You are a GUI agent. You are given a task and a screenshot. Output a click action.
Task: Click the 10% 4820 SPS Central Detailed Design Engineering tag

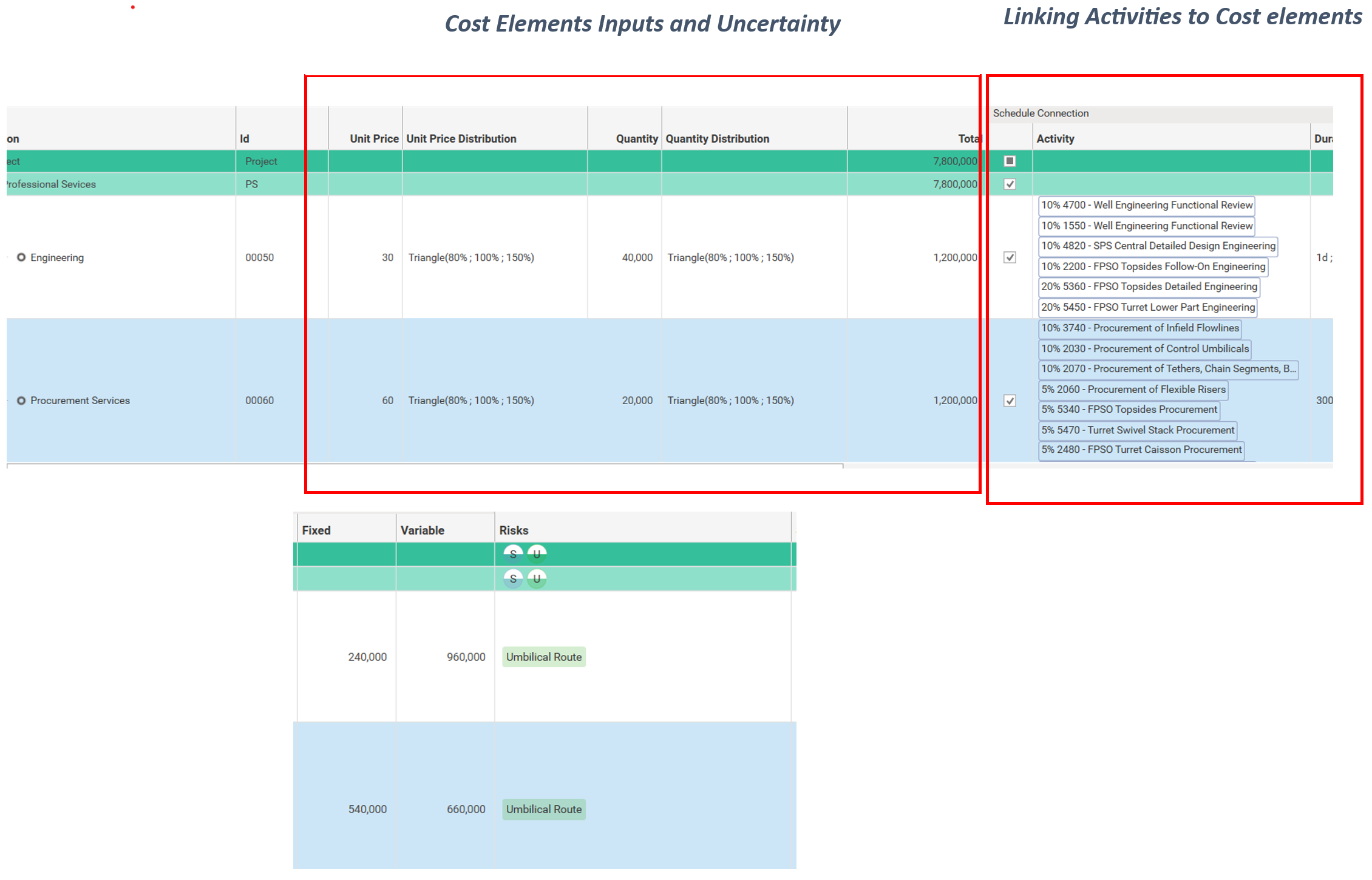(1158, 246)
